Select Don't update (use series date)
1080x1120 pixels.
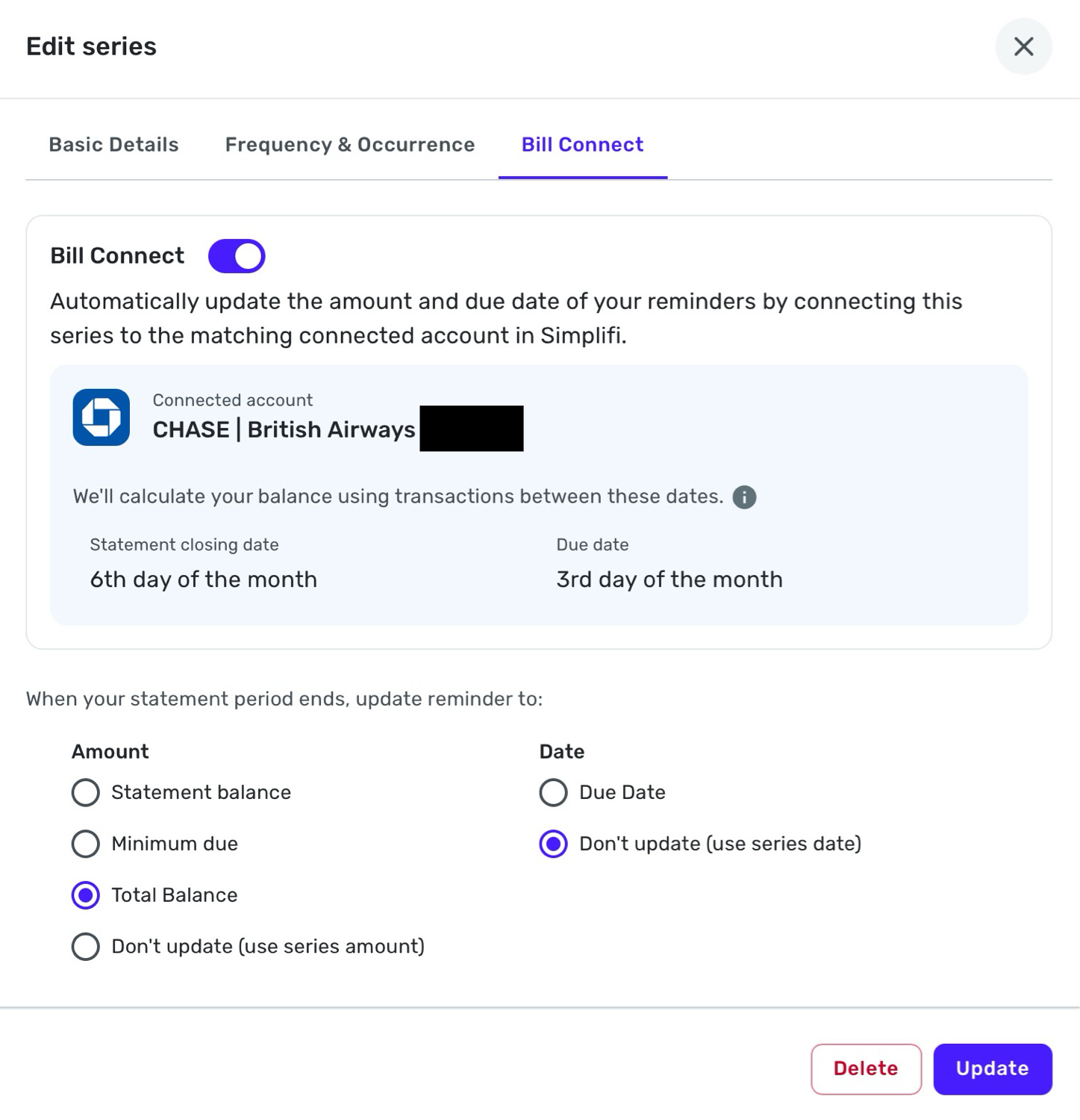[x=553, y=844]
